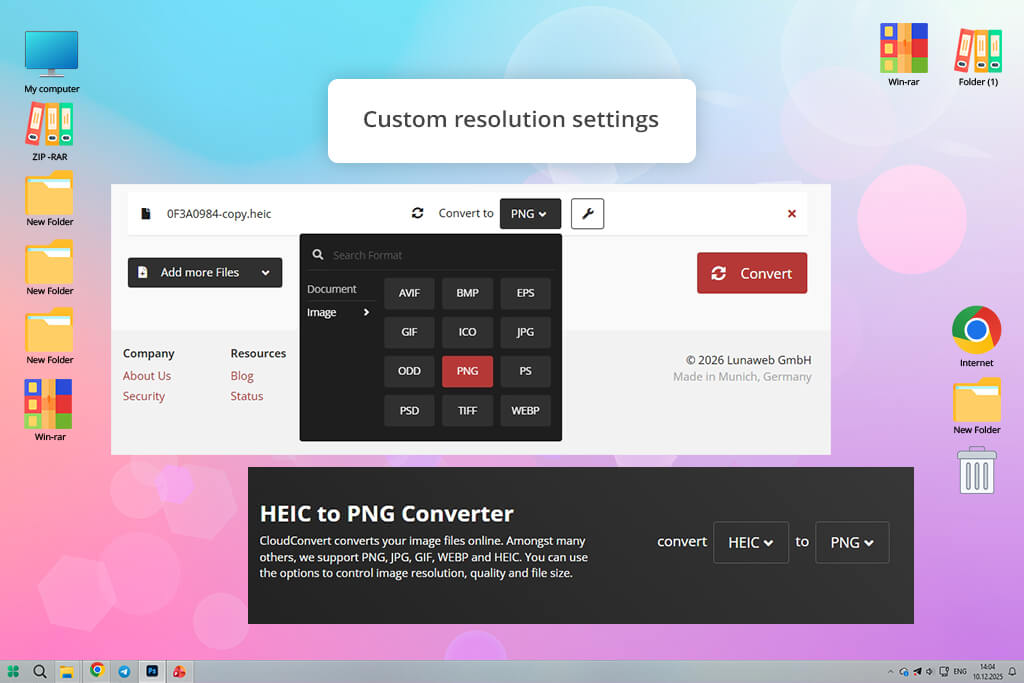Screen dimensions: 1024x683
Task: Open File Explorer from taskbar
Action: [67, 672]
